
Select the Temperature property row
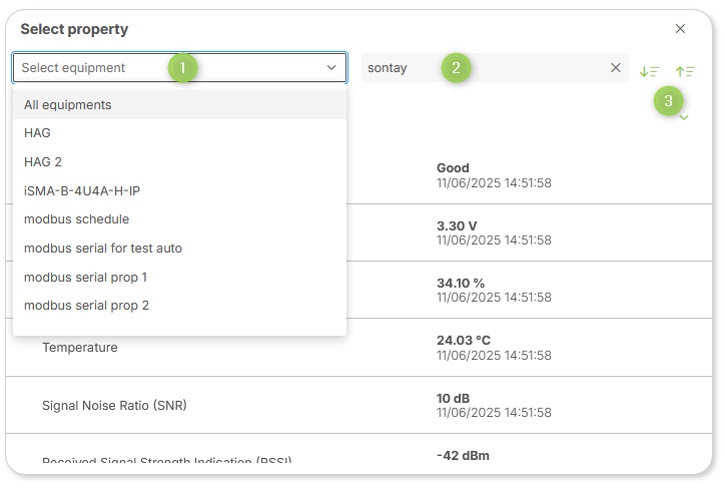[359, 348]
